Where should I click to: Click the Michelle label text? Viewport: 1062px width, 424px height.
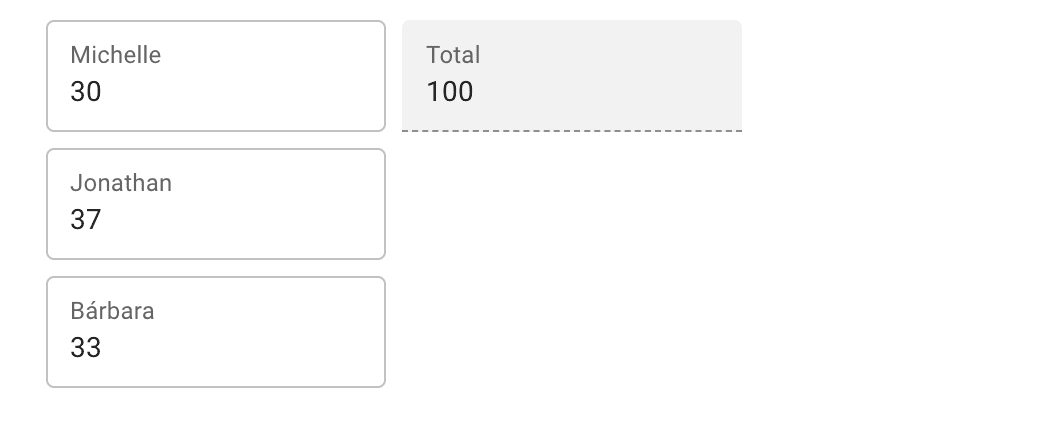pos(115,55)
